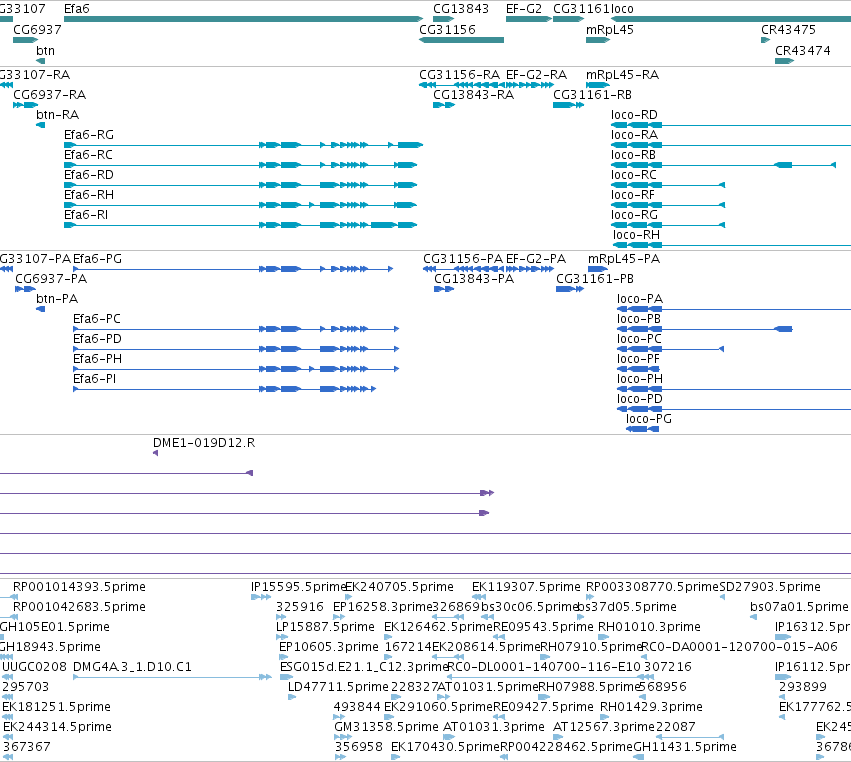Click the loco-PG protein label

point(649,419)
